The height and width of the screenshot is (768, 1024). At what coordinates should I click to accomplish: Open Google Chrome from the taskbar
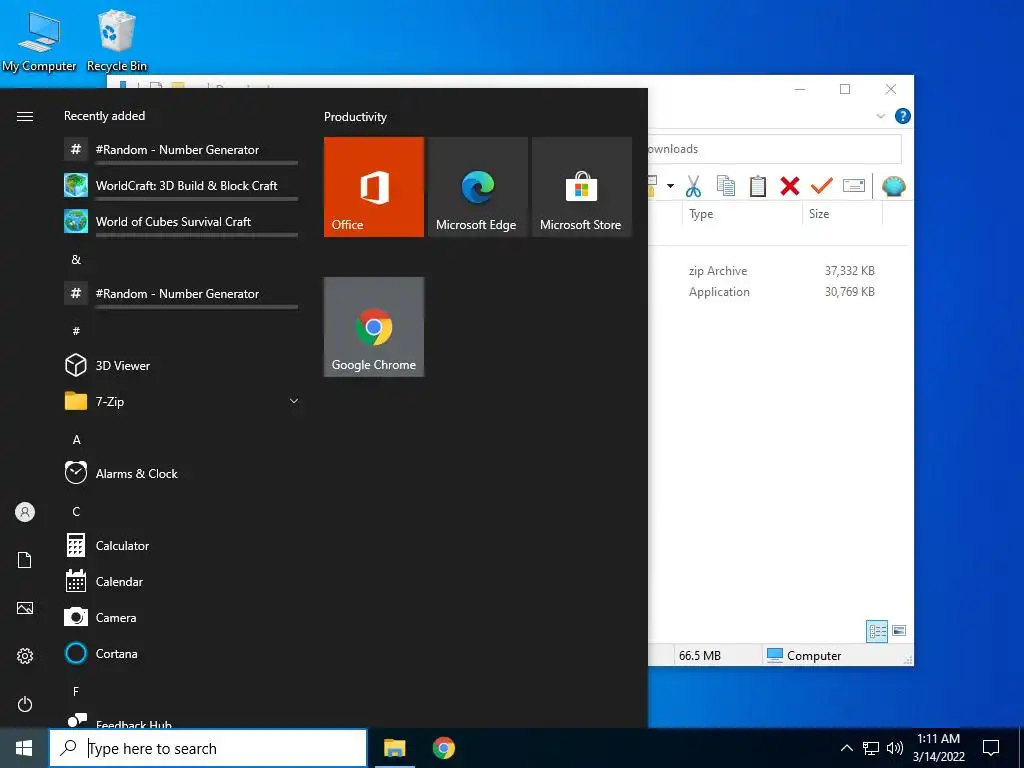(x=443, y=748)
